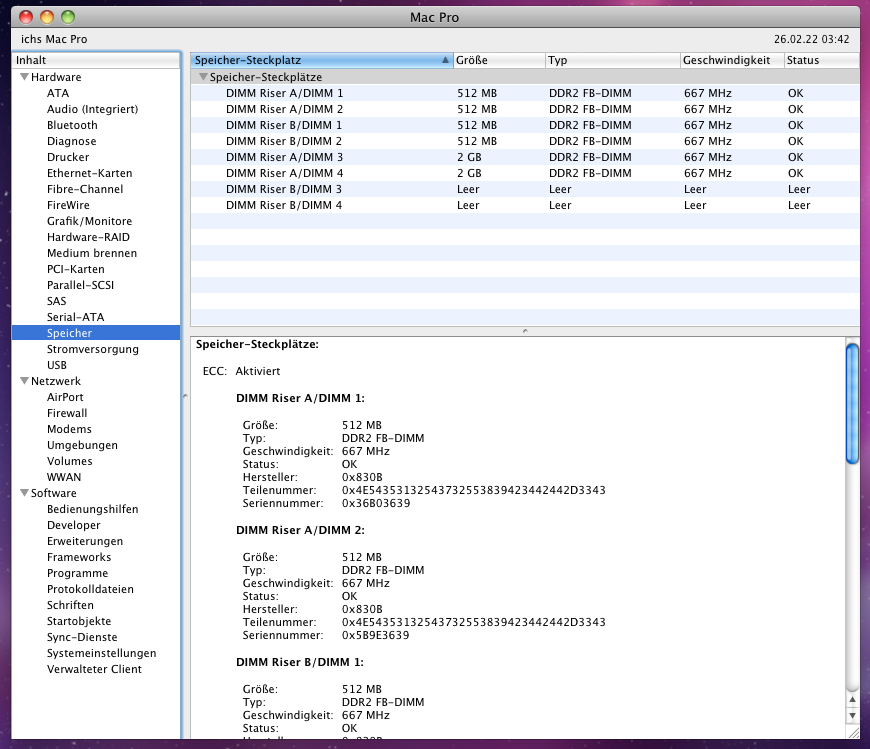Open the Programme section
This screenshot has height=749, width=870.
[x=77, y=573]
